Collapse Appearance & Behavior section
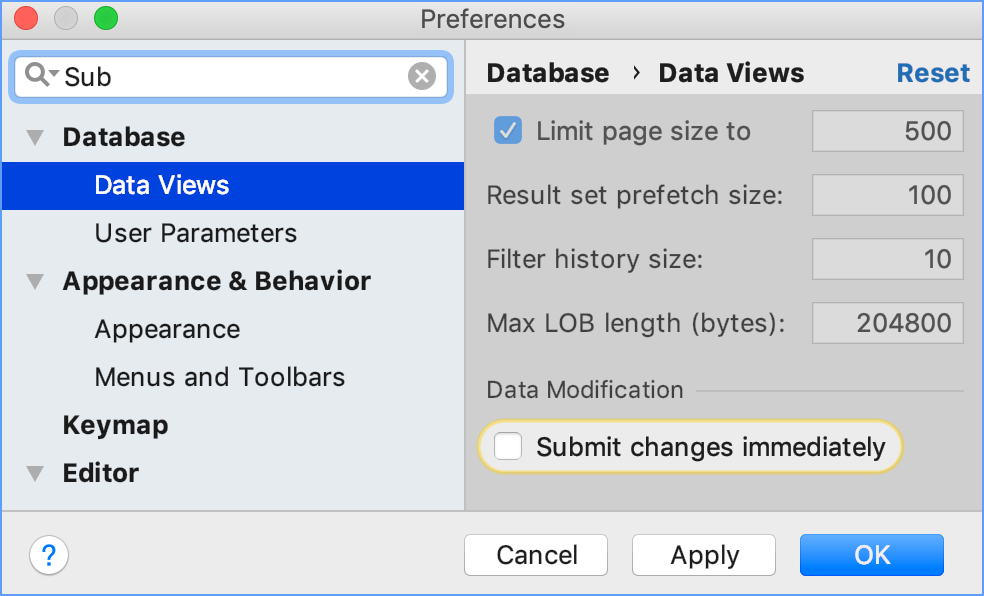Screen dimensions: 984x596 click(36, 282)
